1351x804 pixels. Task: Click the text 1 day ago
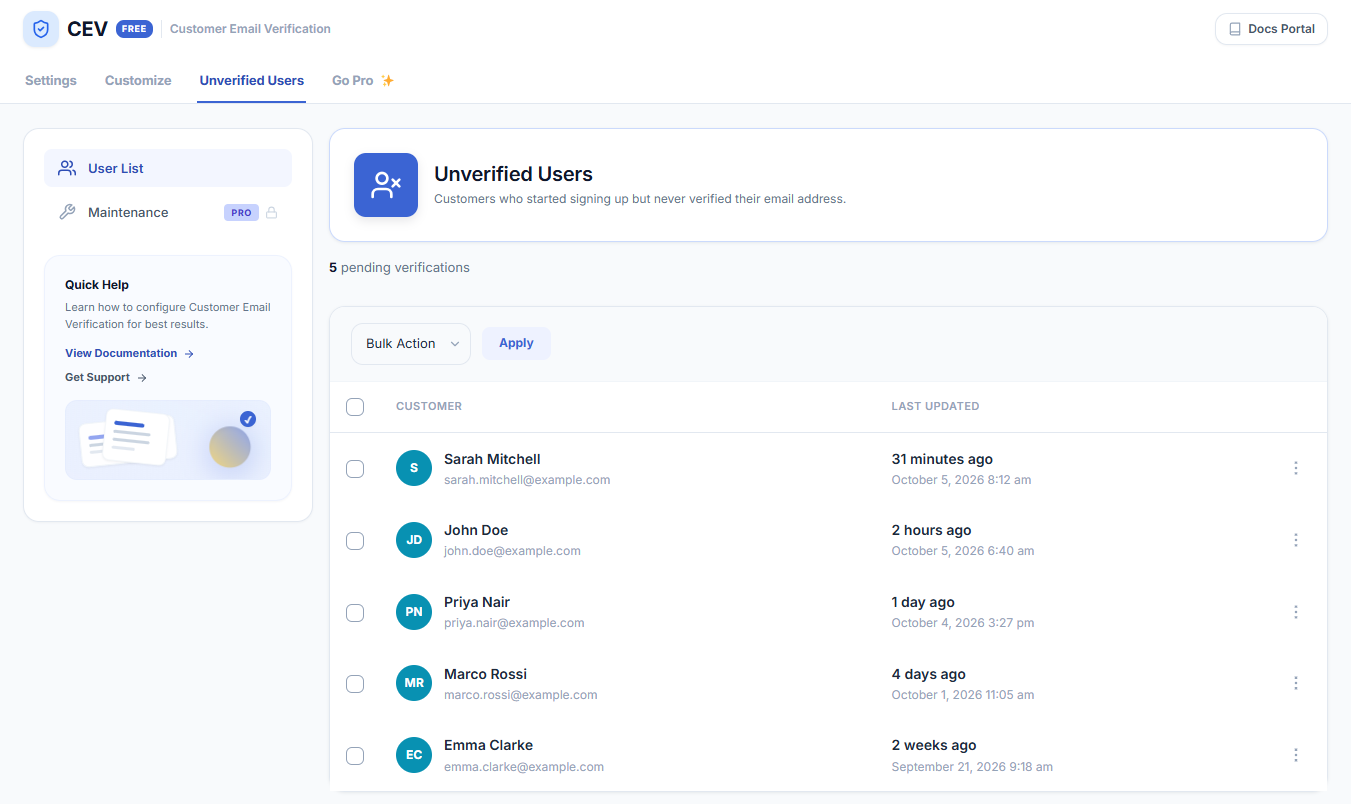tap(923, 602)
